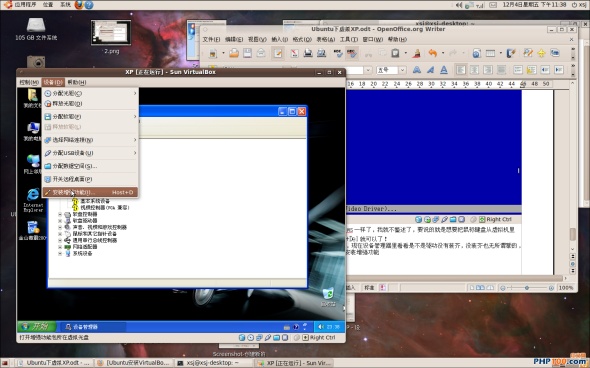Open VirtualBox 帮助(H) menu
590x368 pixels.
click(77, 82)
